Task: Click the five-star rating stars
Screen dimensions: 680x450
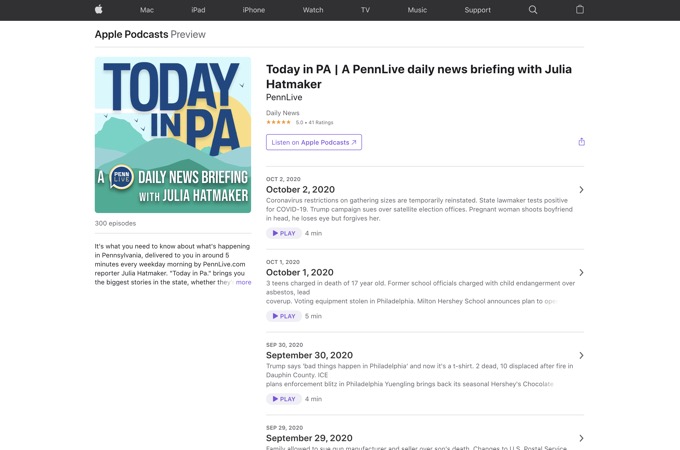Action: [x=278, y=122]
